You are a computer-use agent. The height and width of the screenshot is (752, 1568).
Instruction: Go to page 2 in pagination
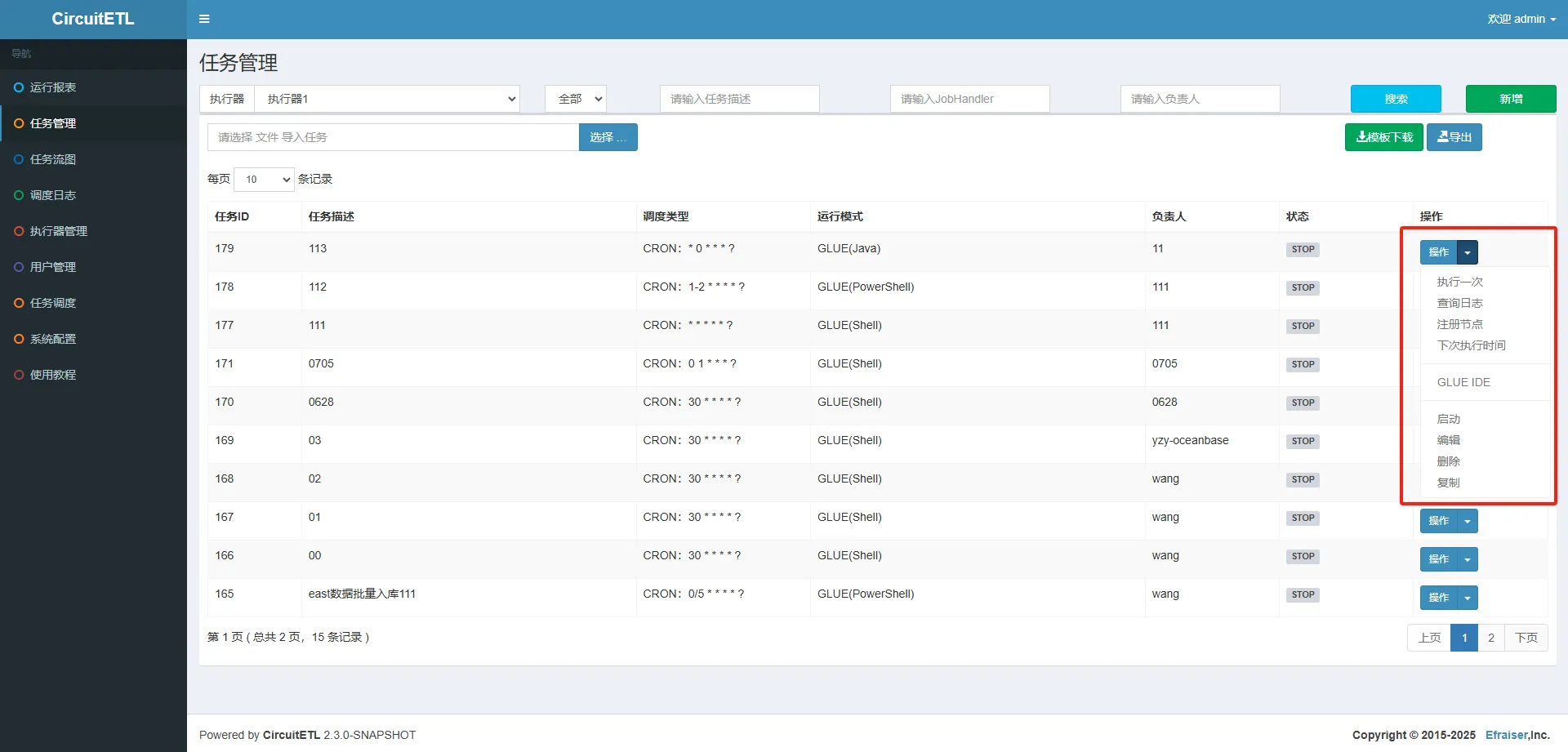(1490, 638)
